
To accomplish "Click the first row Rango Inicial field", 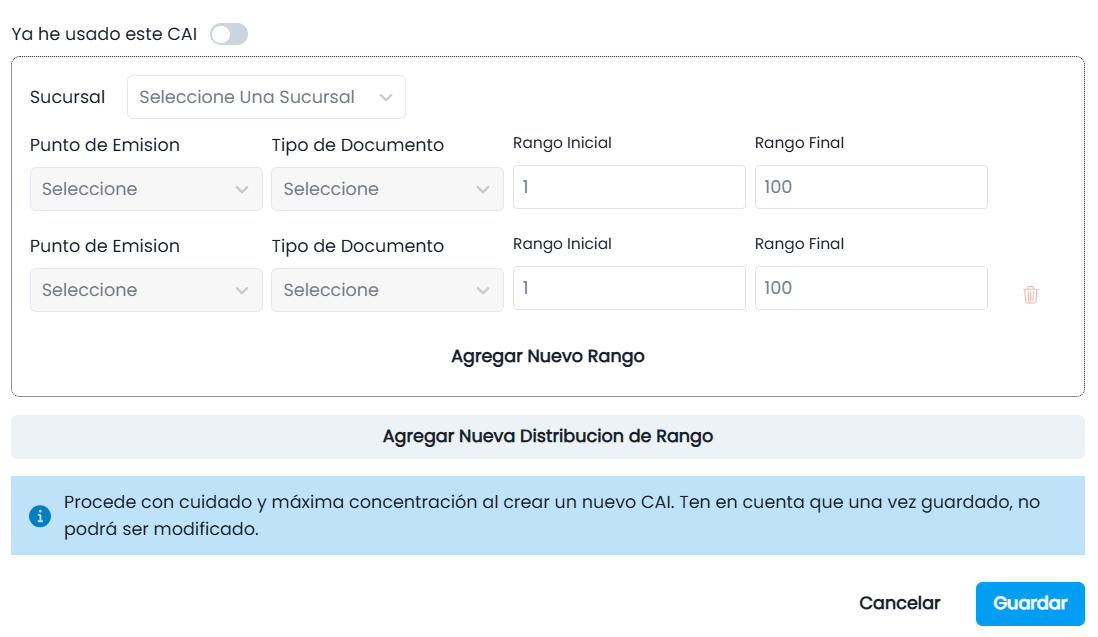I will pyautogui.click(x=629, y=187).
